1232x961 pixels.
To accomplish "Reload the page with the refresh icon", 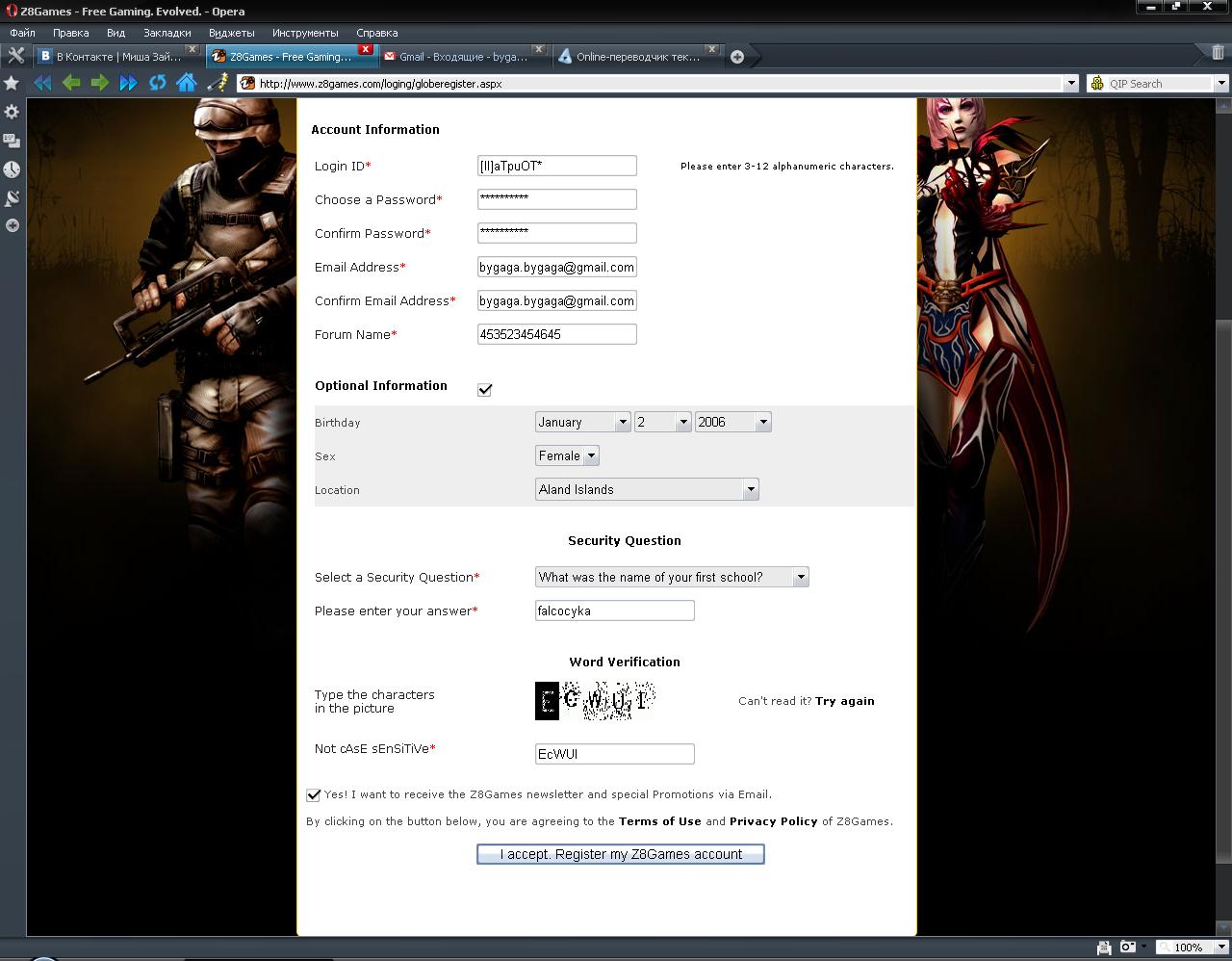I will pyautogui.click(x=157, y=83).
